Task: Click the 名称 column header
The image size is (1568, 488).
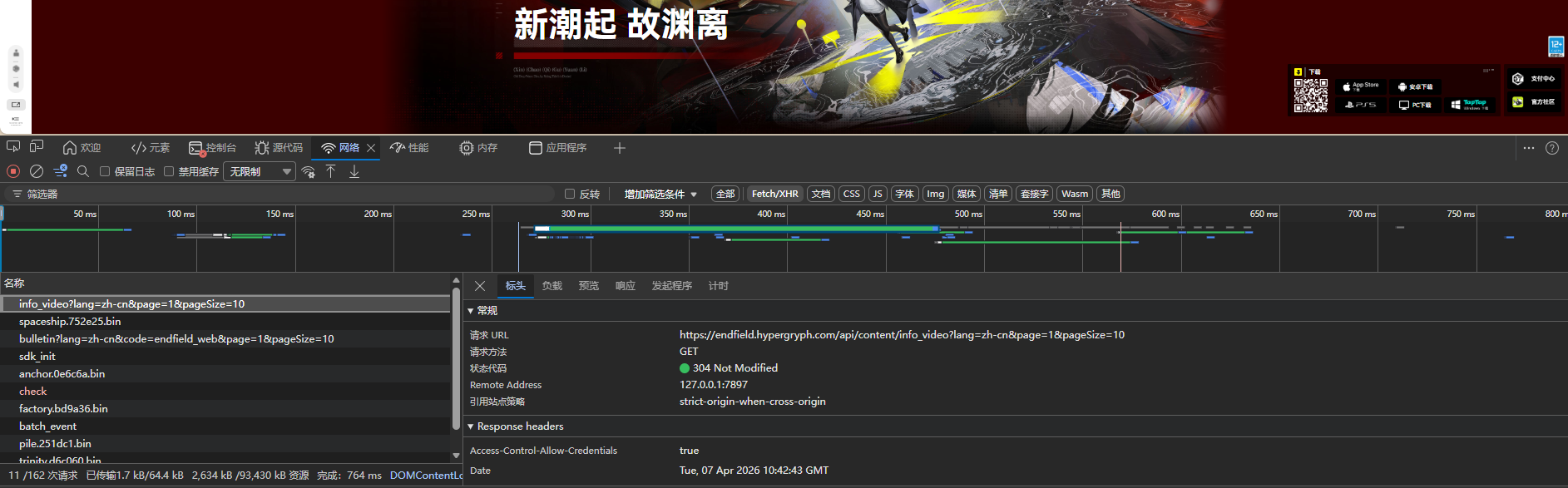Action: pos(225,283)
